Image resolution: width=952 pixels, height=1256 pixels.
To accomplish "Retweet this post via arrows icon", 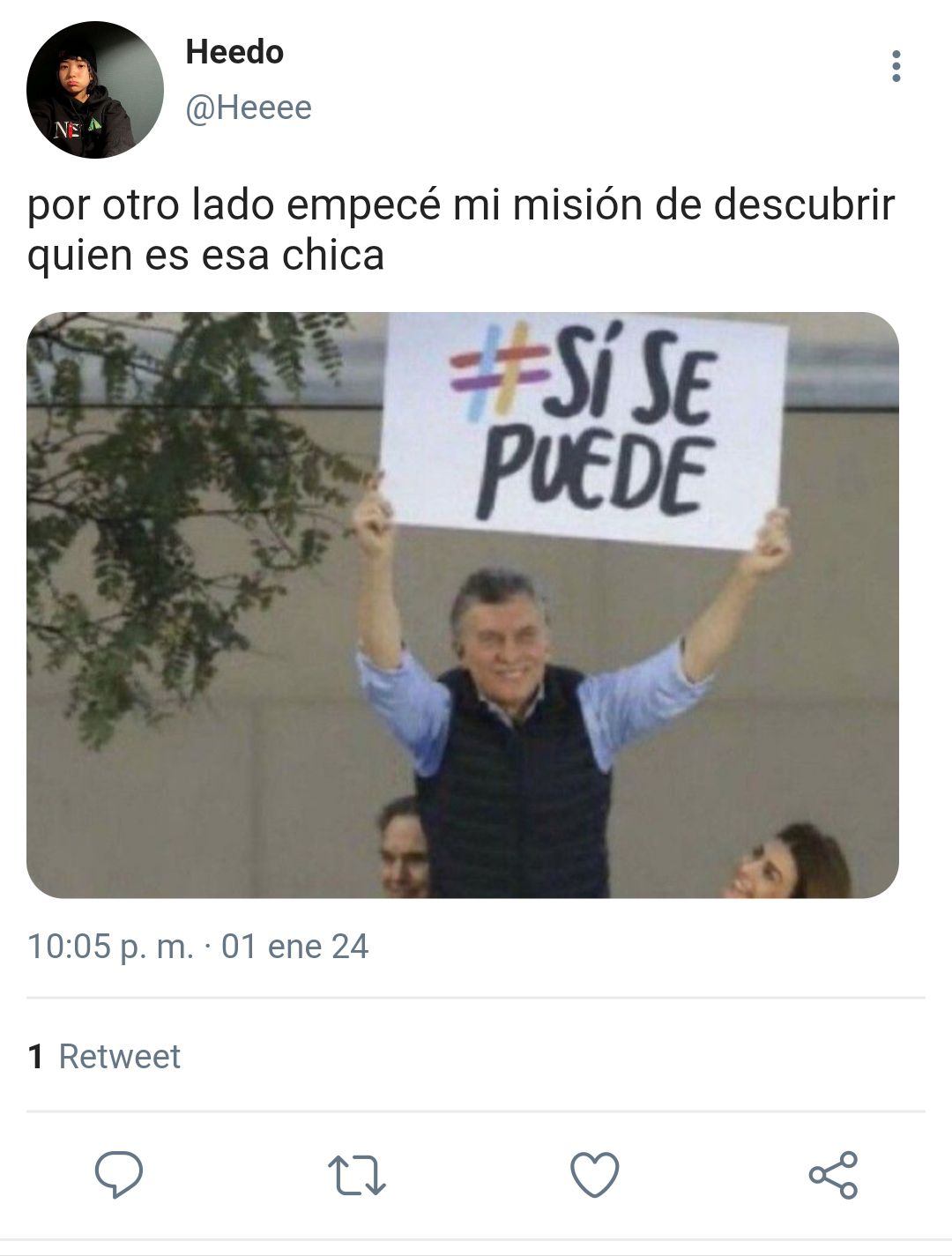I will pyautogui.click(x=357, y=1176).
